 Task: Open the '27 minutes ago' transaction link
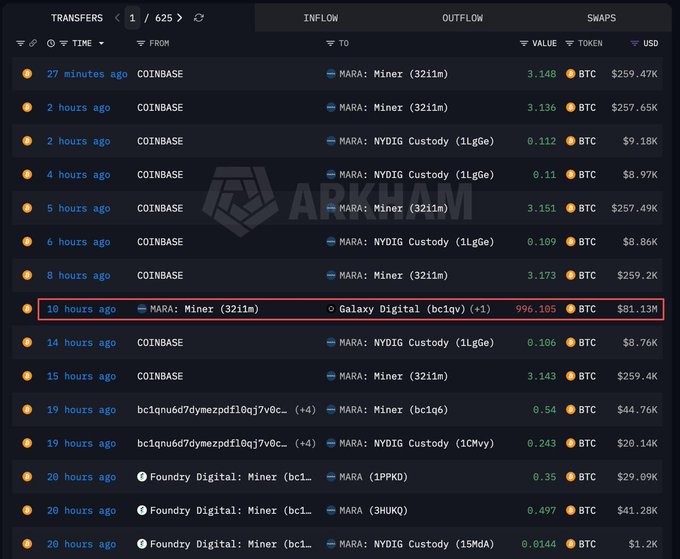click(87, 74)
